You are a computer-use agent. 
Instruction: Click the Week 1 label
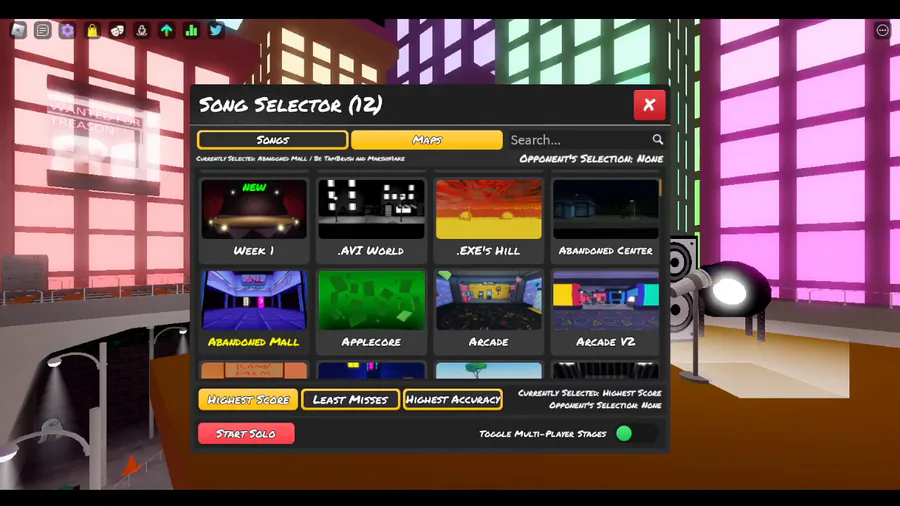pos(254,251)
